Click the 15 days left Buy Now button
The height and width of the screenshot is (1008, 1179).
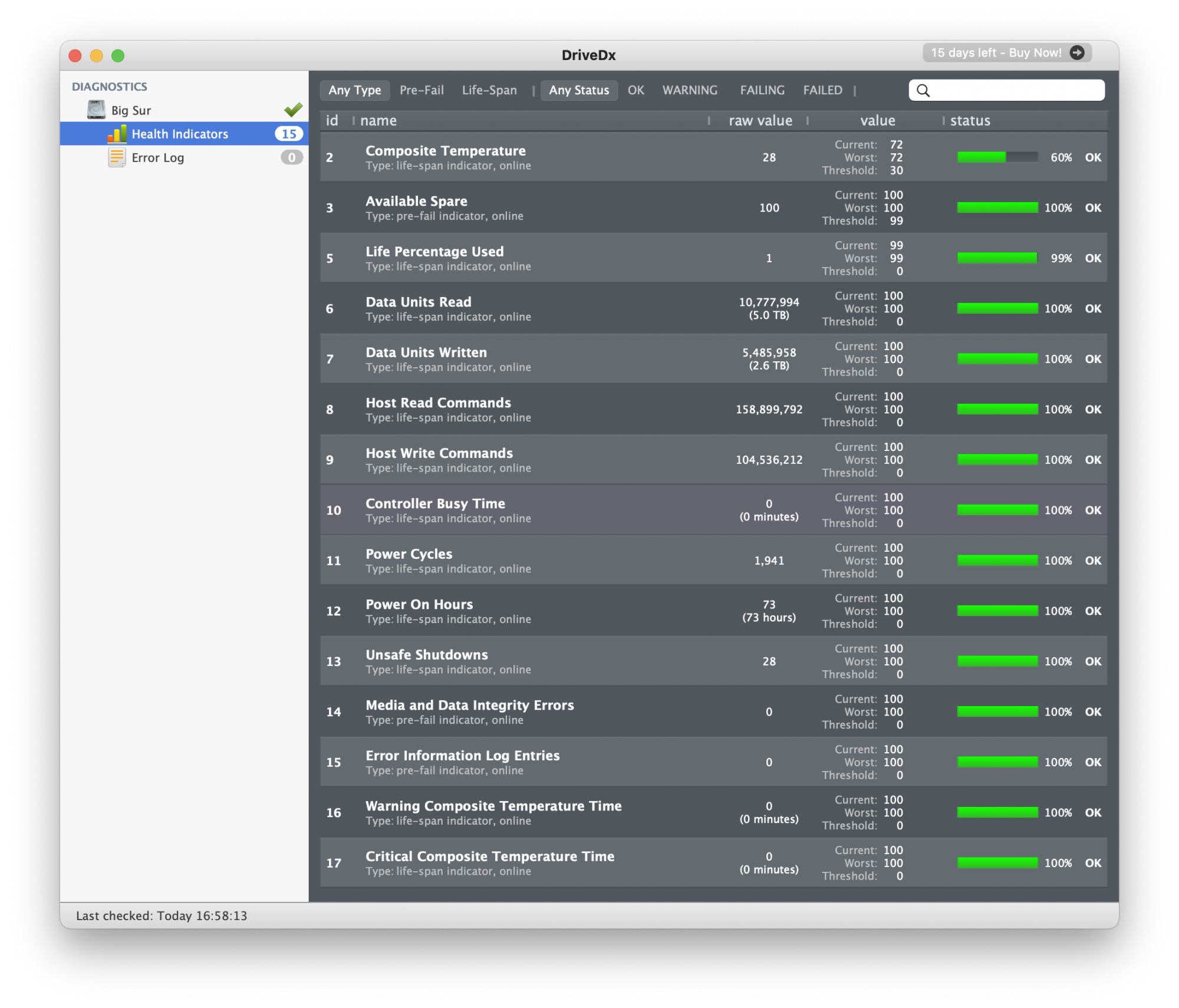(x=1007, y=52)
